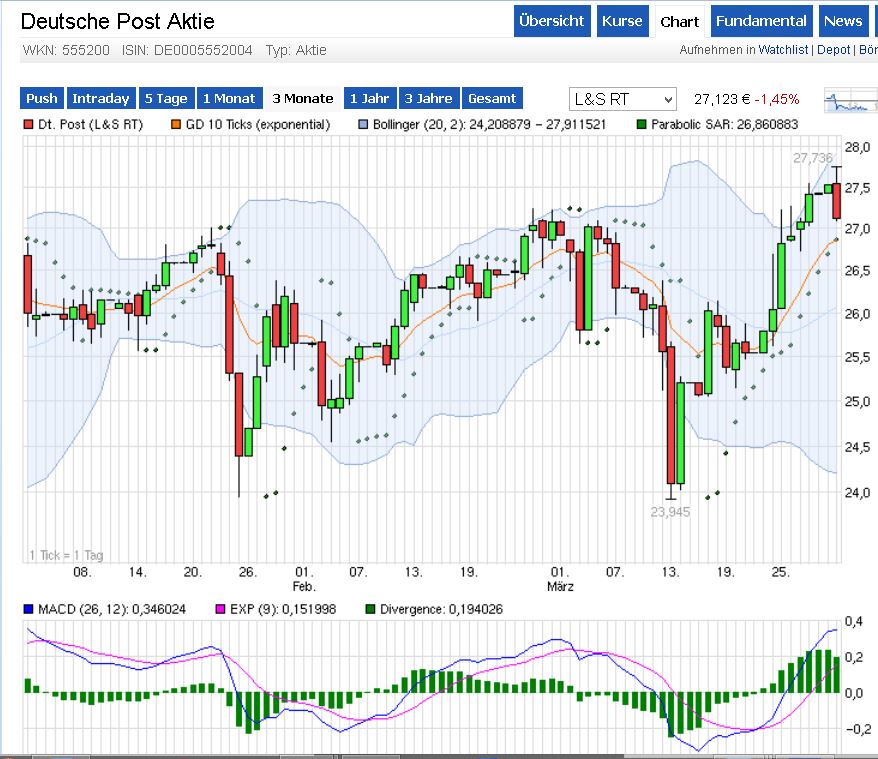Select the 1 Jahr time range
Image resolution: width=878 pixels, height=759 pixels.
[370, 99]
